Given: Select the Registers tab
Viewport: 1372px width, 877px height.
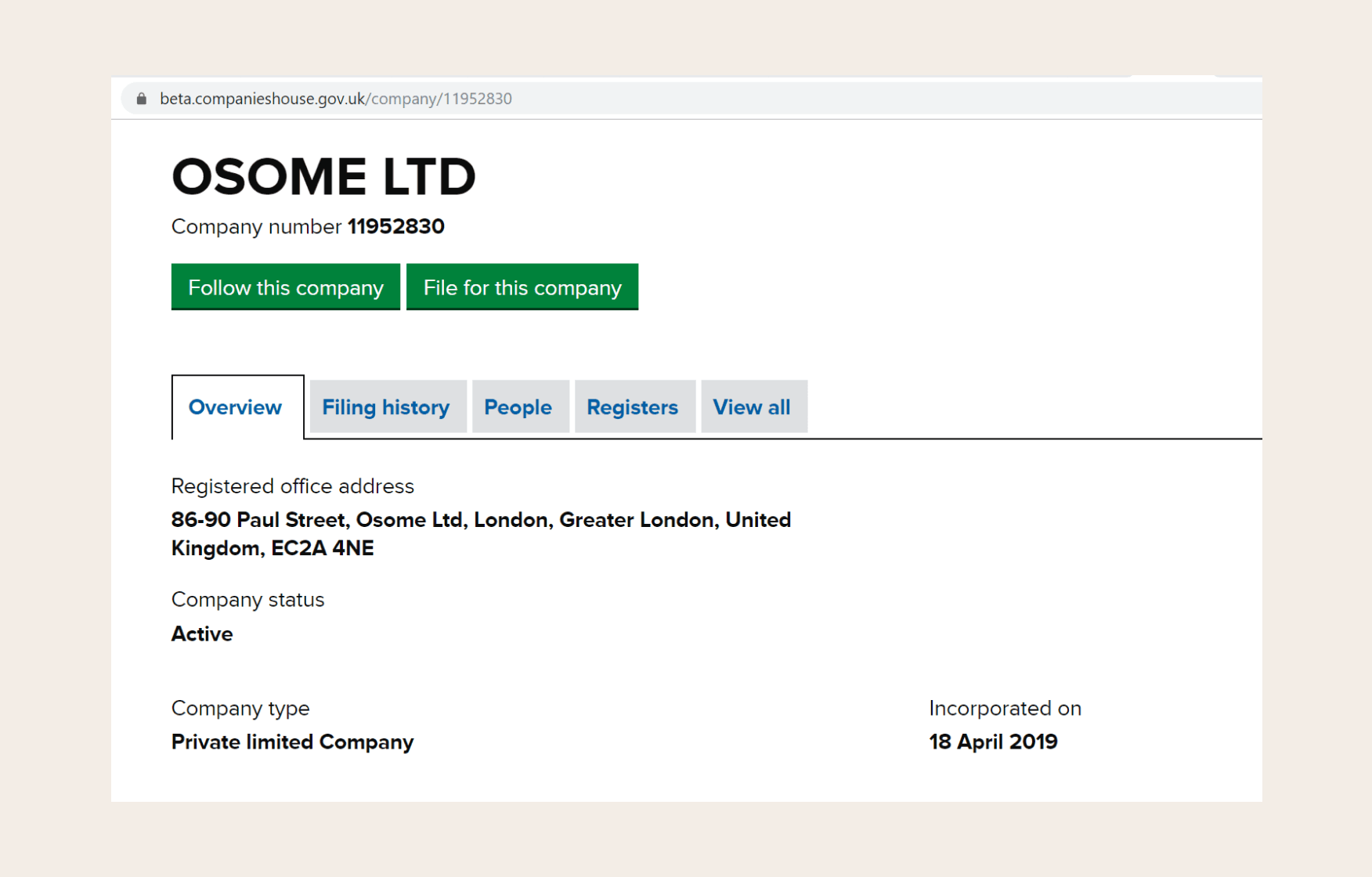Looking at the screenshot, I should click(632, 407).
